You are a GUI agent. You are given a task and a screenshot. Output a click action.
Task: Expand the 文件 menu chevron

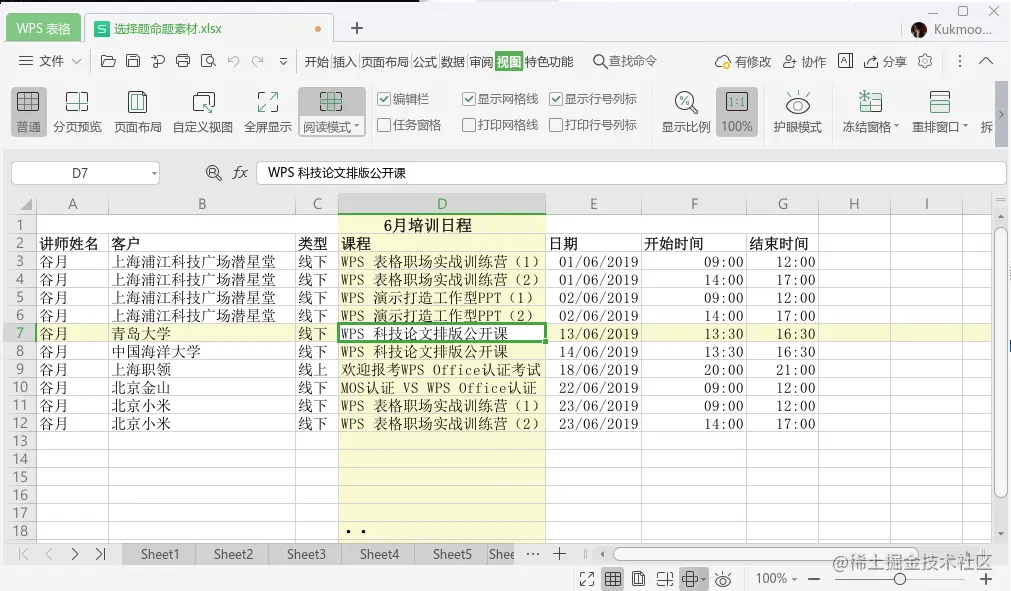76,61
